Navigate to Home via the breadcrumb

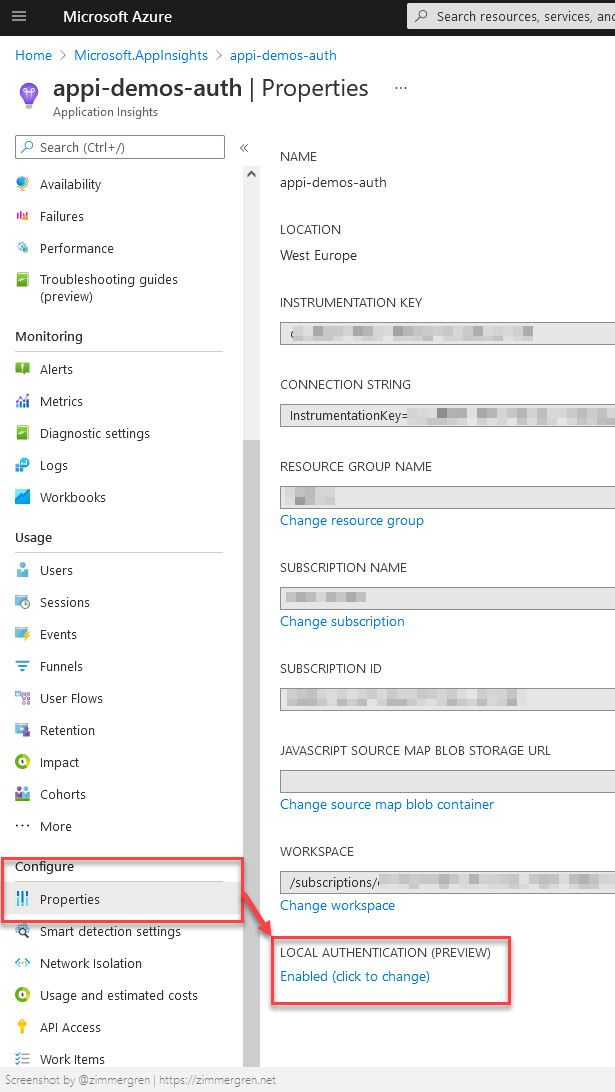pyautogui.click(x=33, y=55)
